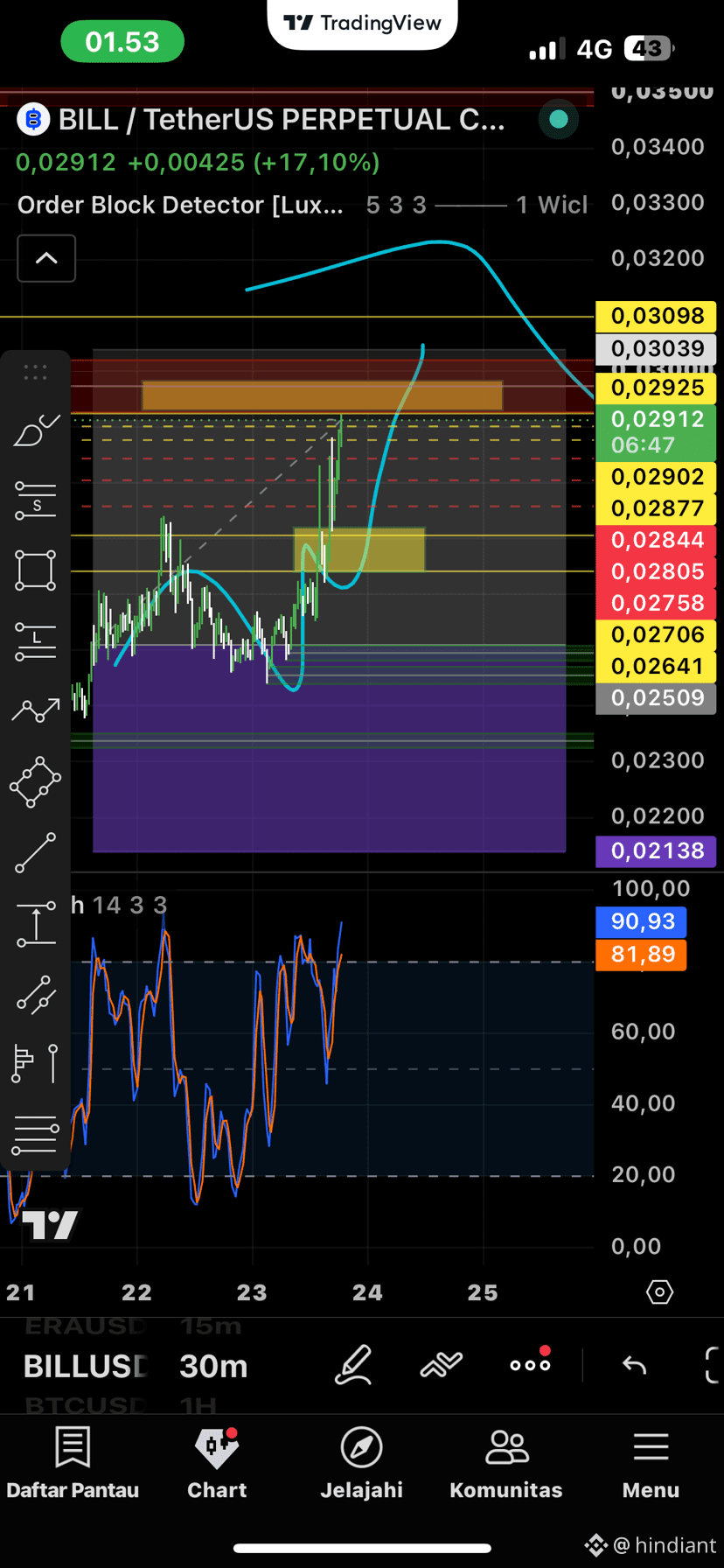The height and width of the screenshot is (1568, 724).
Task: Open the BILLUSD symbol picker
Action: click(85, 1366)
